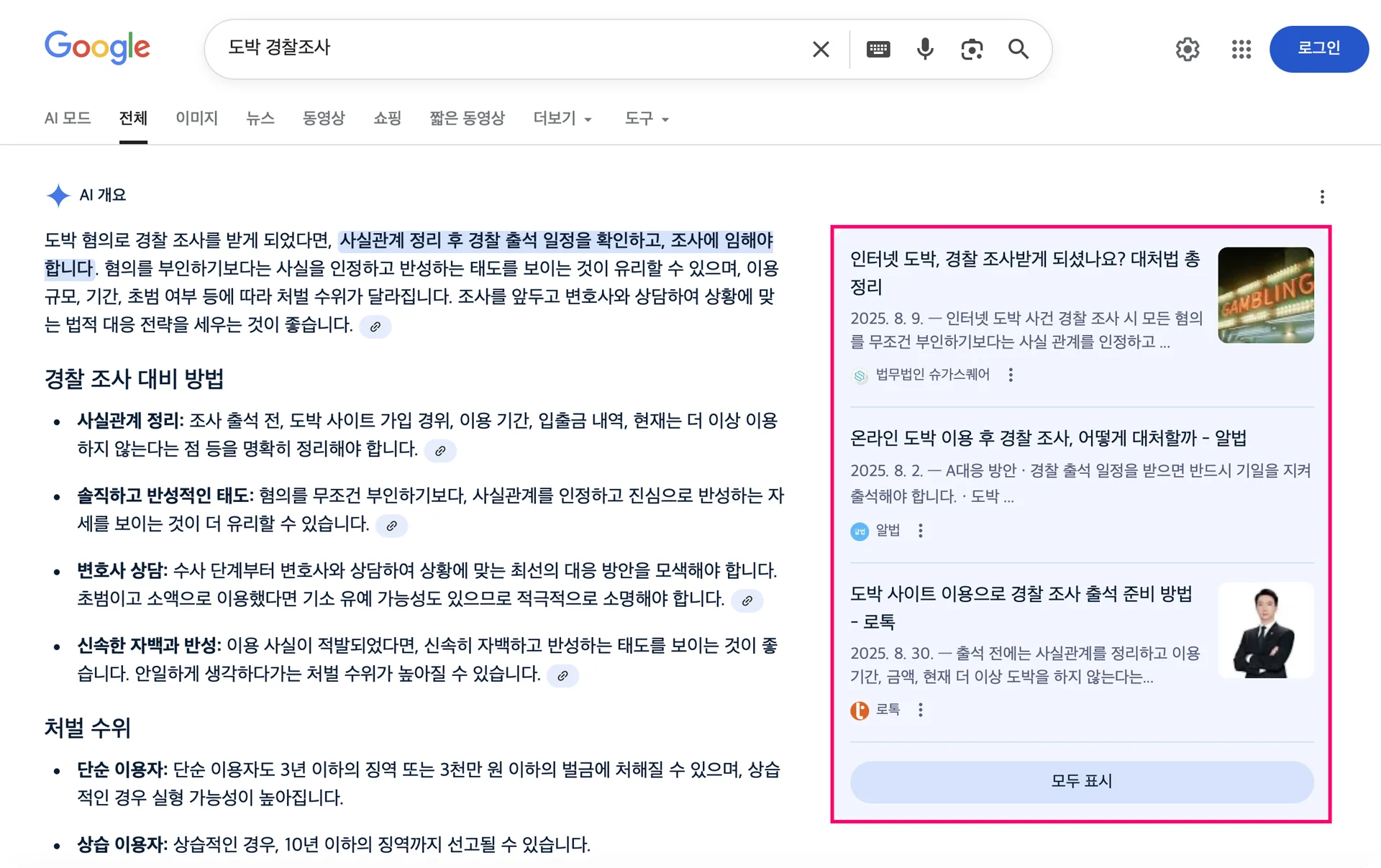Clear the search box with the X icon
The image size is (1381, 868).
point(821,49)
